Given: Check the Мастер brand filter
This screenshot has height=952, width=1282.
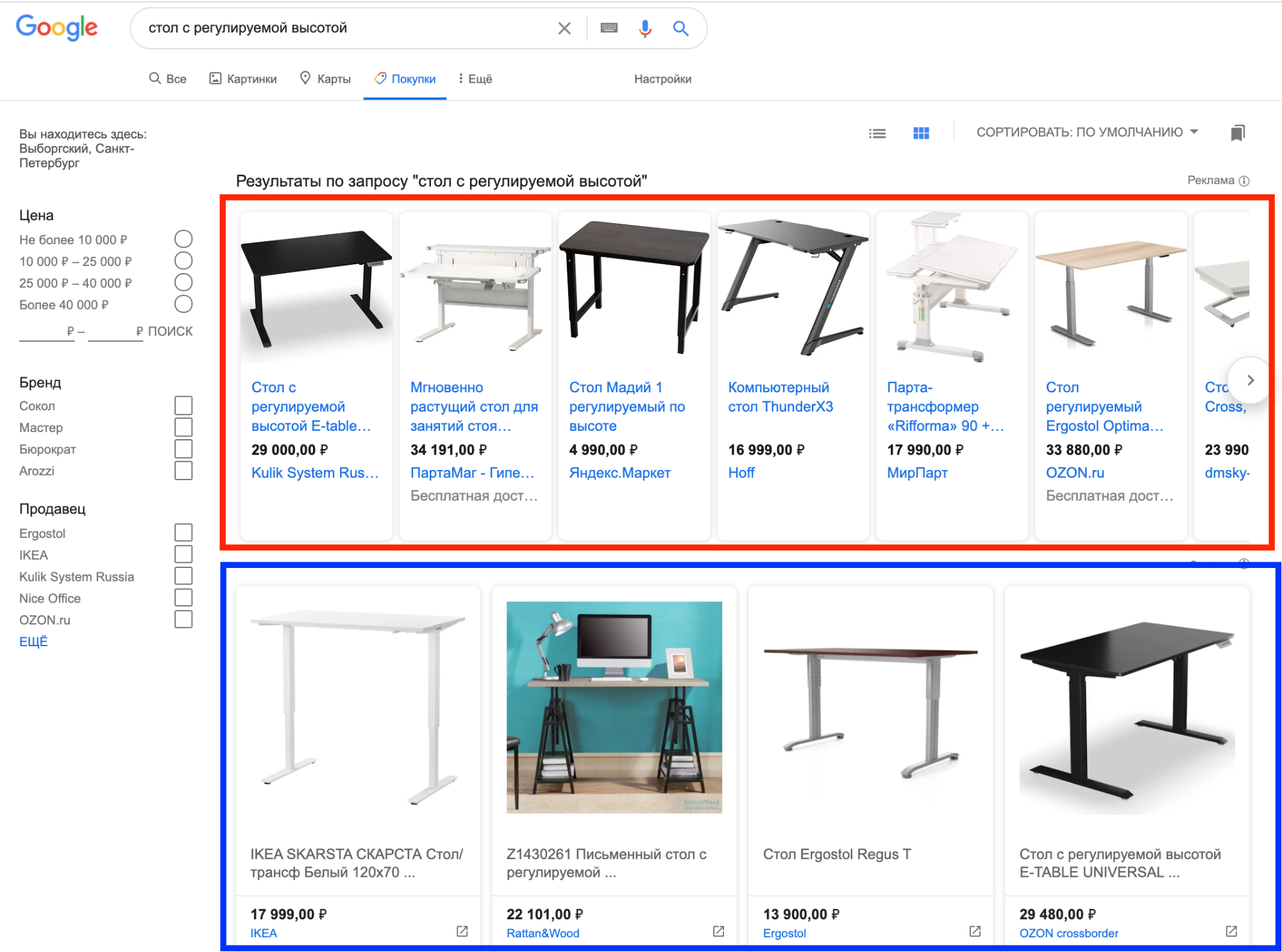Looking at the screenshot, I should 183,427.
